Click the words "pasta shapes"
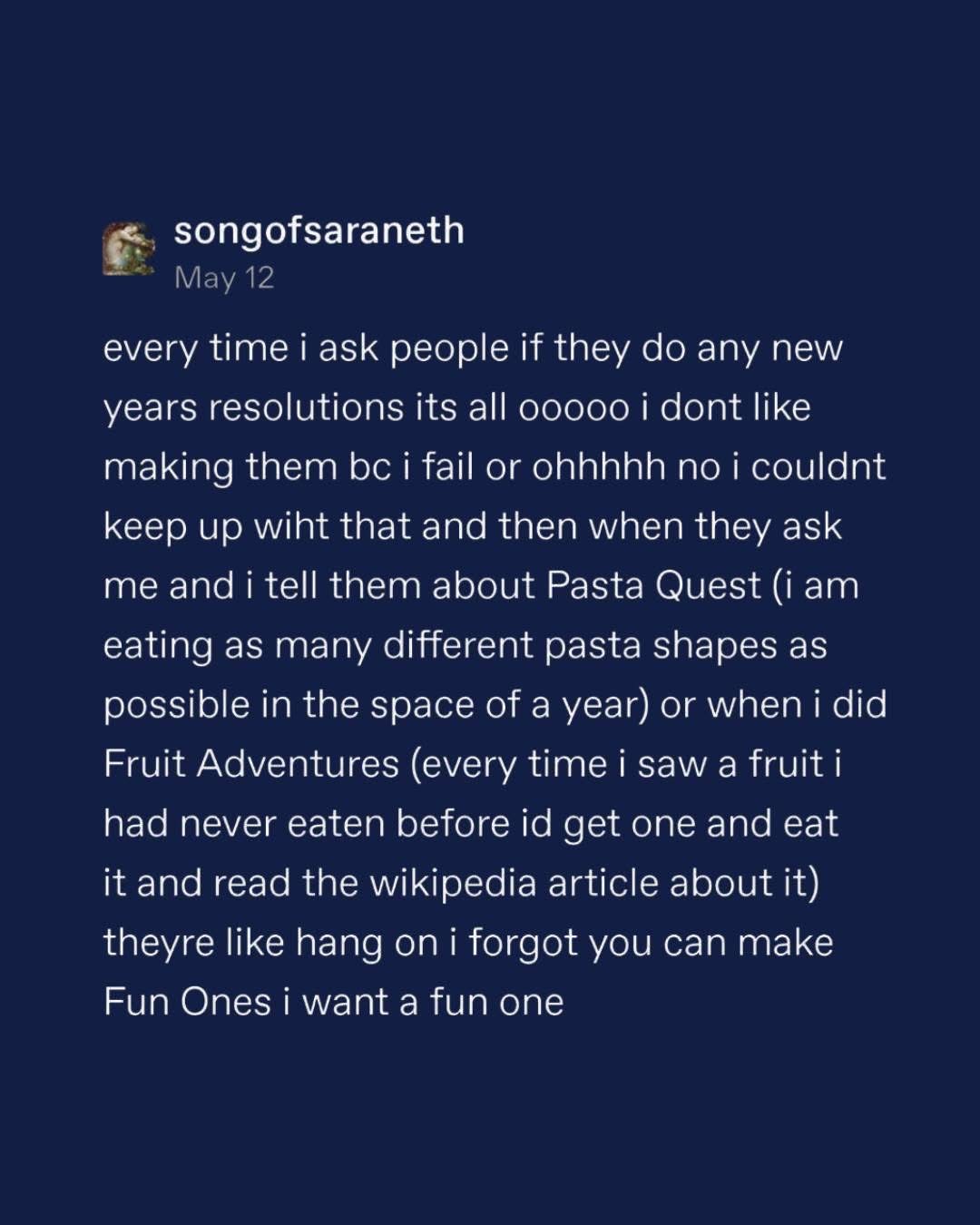Screen dimensions: 980x1225 pyautogui.click(x=648, y=645)
